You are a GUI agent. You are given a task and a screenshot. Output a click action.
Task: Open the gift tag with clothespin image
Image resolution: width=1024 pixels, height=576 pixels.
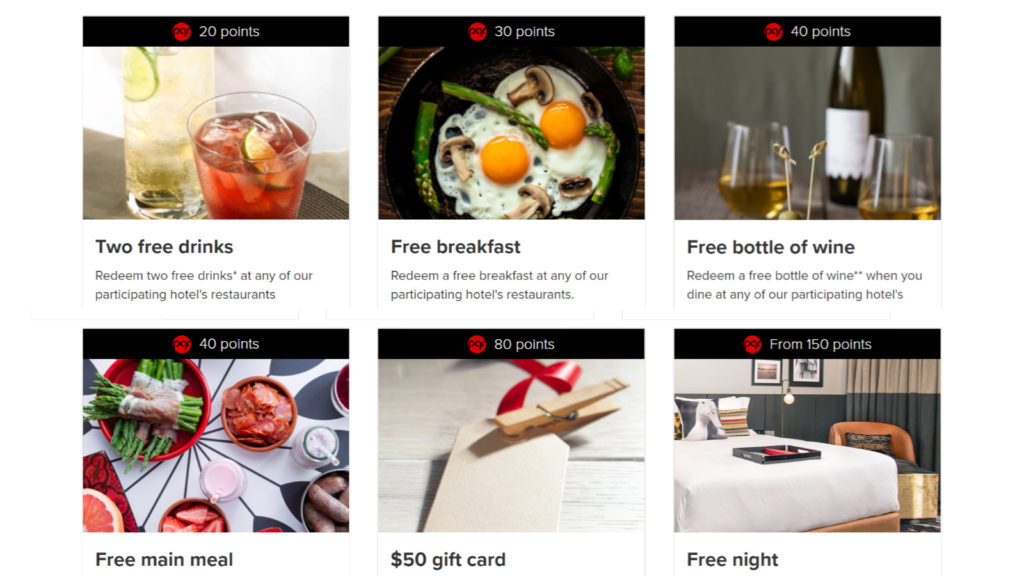point(511,445)
